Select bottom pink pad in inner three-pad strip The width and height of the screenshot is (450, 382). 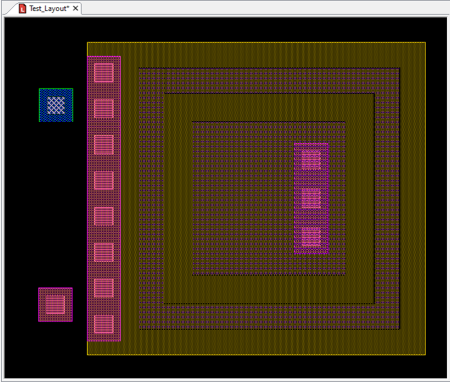coord(311,237)
